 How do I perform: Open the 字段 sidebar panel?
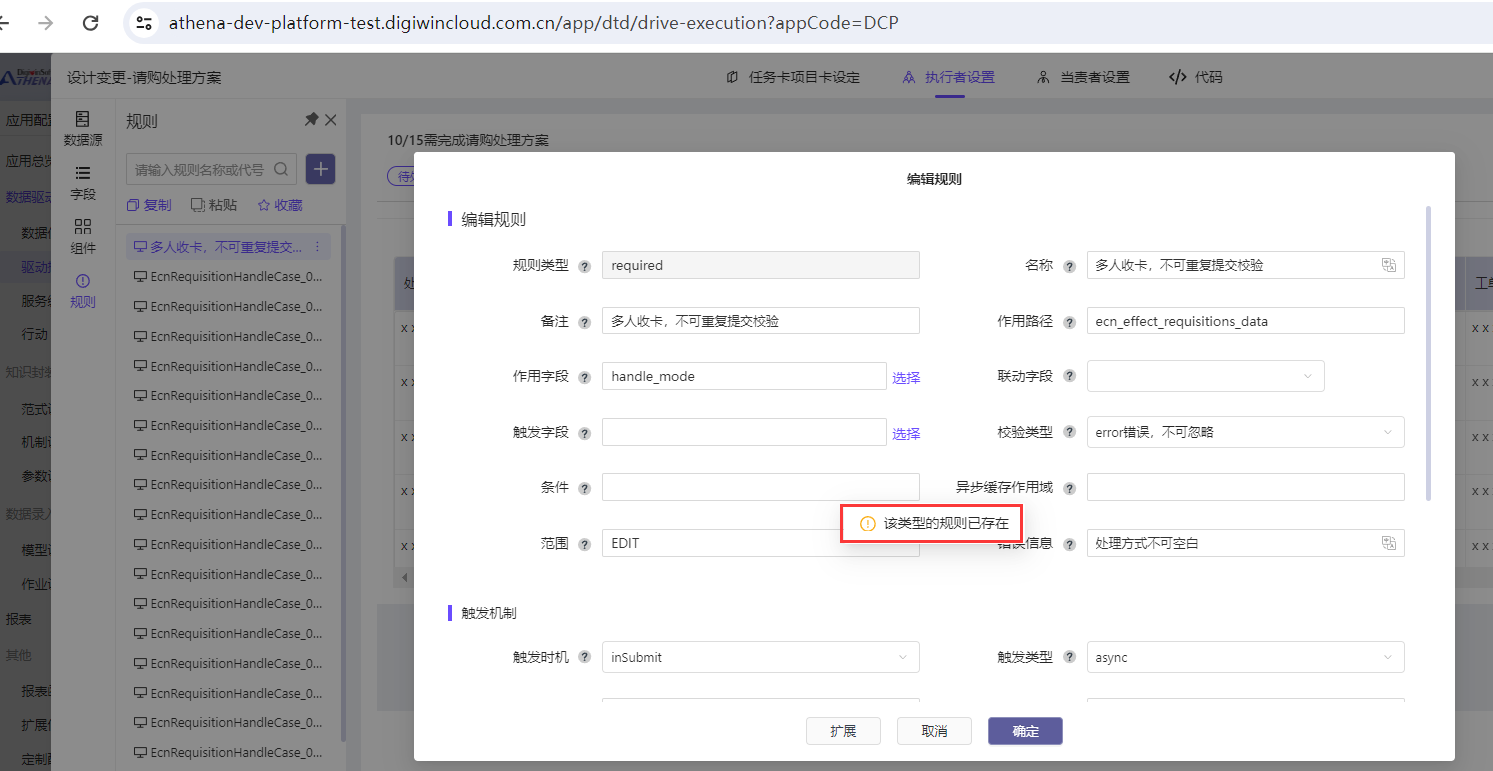pyautogui.click(x=83, y=183)
